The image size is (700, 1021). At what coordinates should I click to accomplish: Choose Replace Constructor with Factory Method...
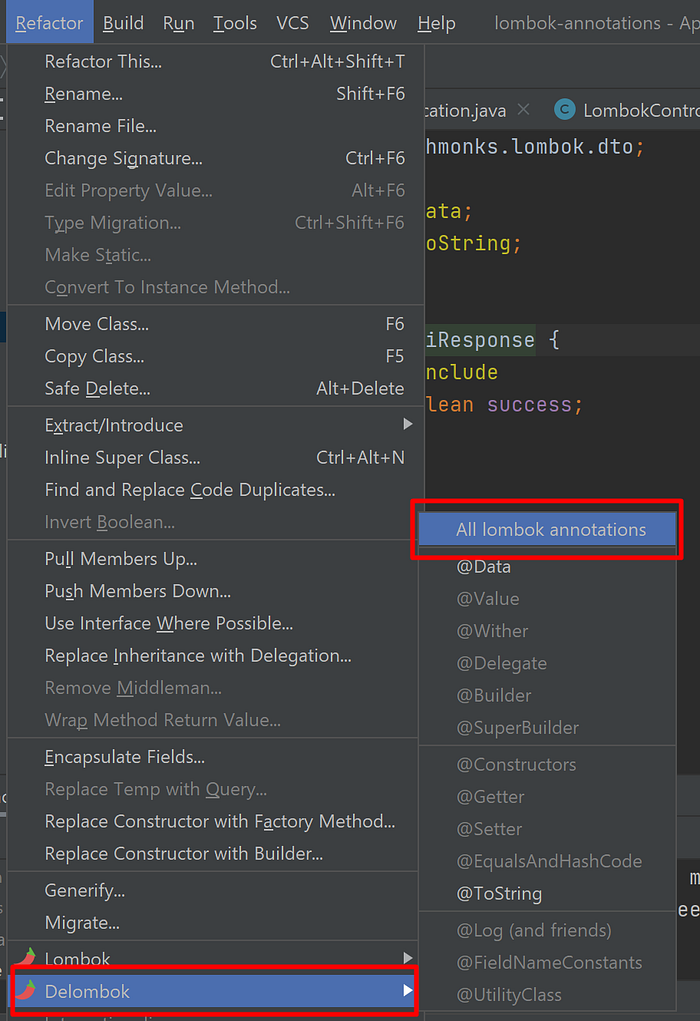(212, 821)
